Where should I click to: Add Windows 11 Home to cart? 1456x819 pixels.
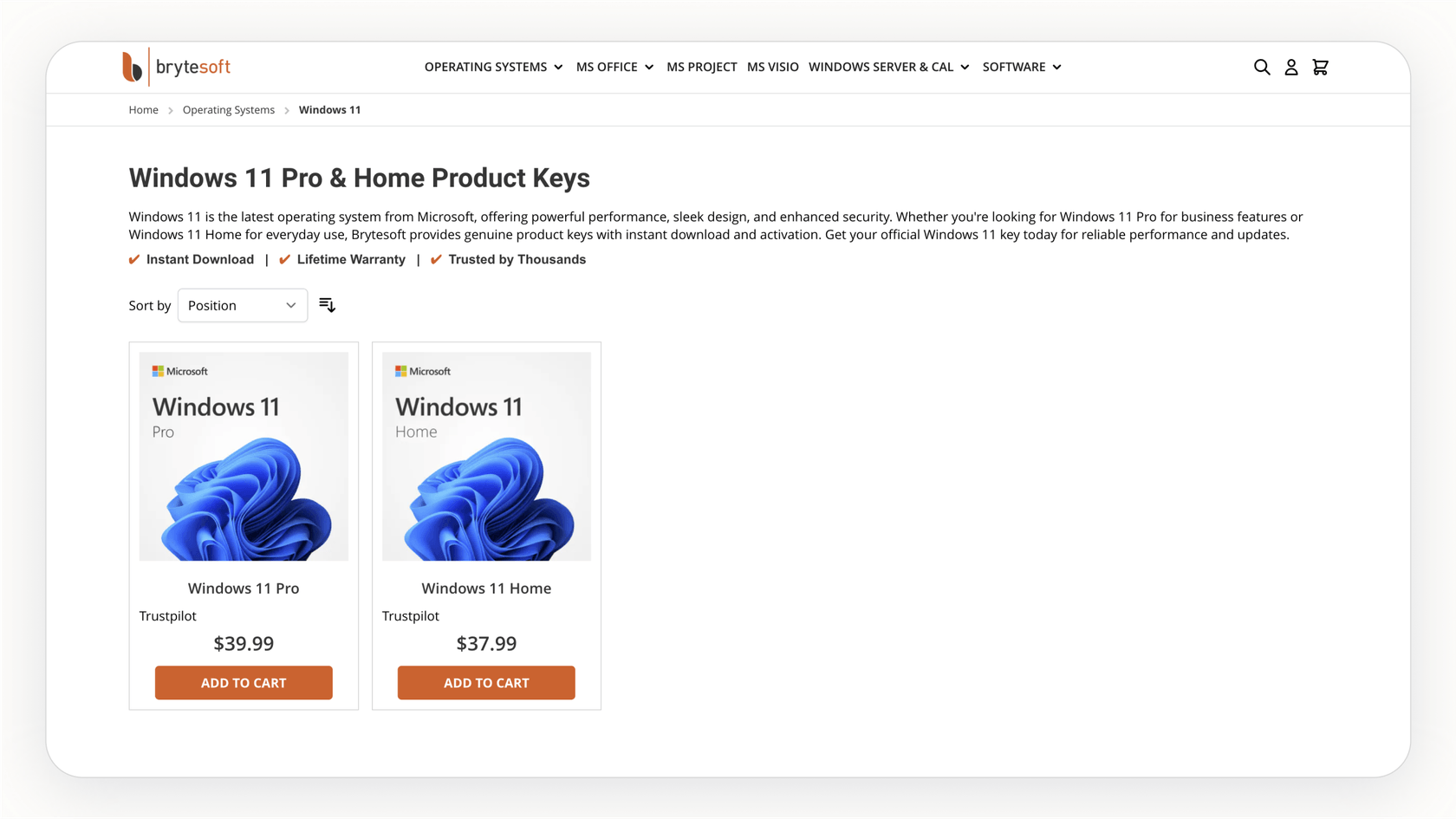[x=486, y=683]
